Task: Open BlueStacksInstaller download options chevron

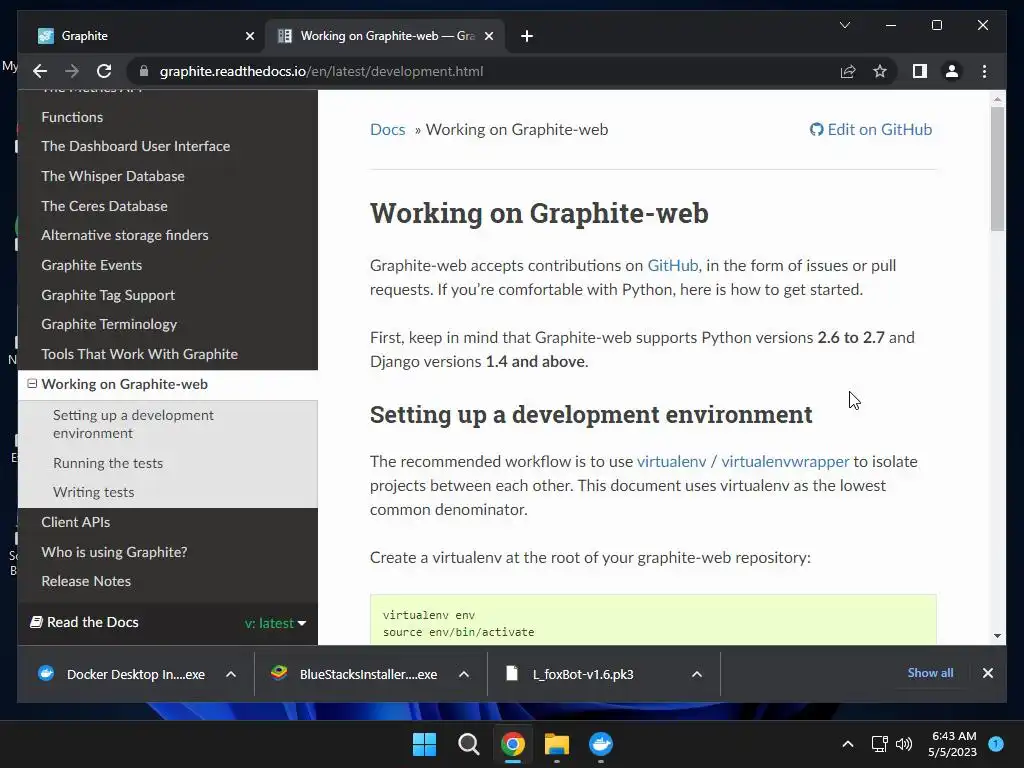Action: coord(464,675)
